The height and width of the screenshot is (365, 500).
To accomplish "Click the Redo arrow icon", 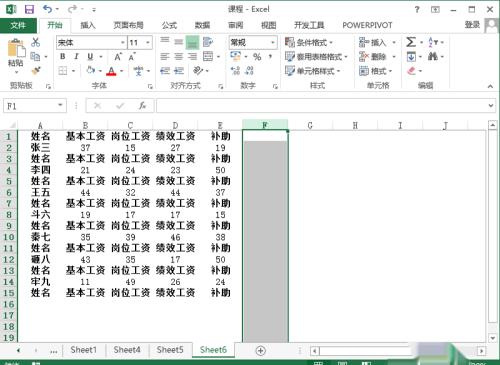I will pos(72,9).
